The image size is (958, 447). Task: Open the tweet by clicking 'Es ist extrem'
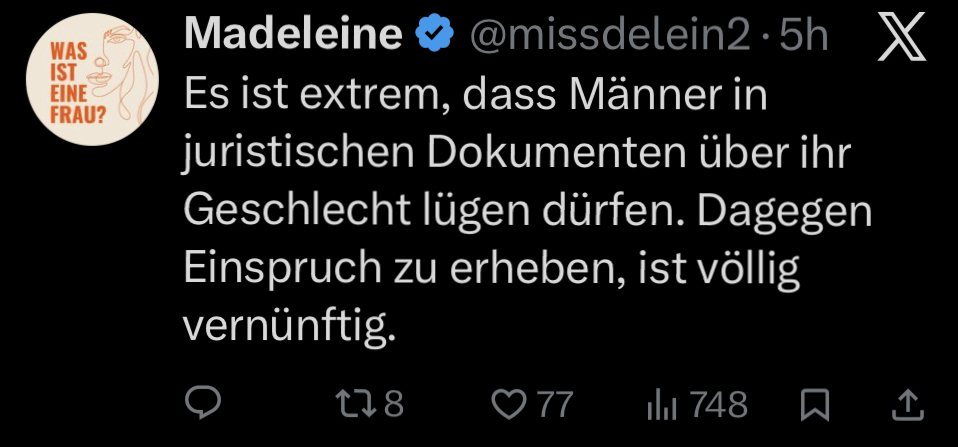282,99
